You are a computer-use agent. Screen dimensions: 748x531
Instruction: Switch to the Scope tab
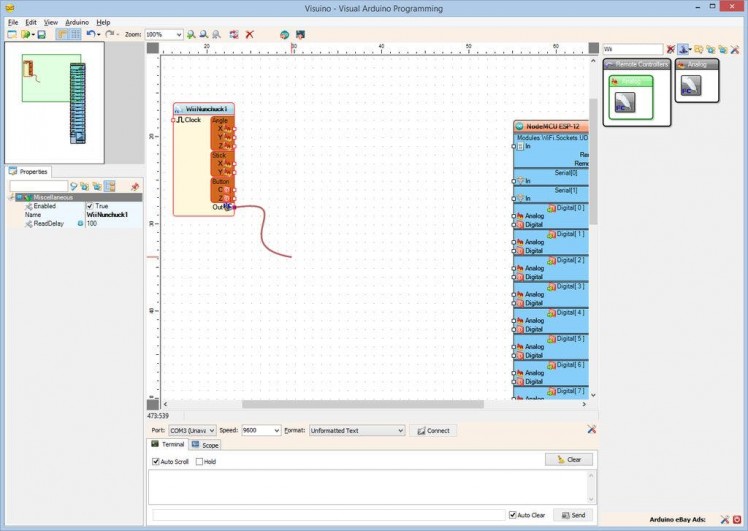205,445
